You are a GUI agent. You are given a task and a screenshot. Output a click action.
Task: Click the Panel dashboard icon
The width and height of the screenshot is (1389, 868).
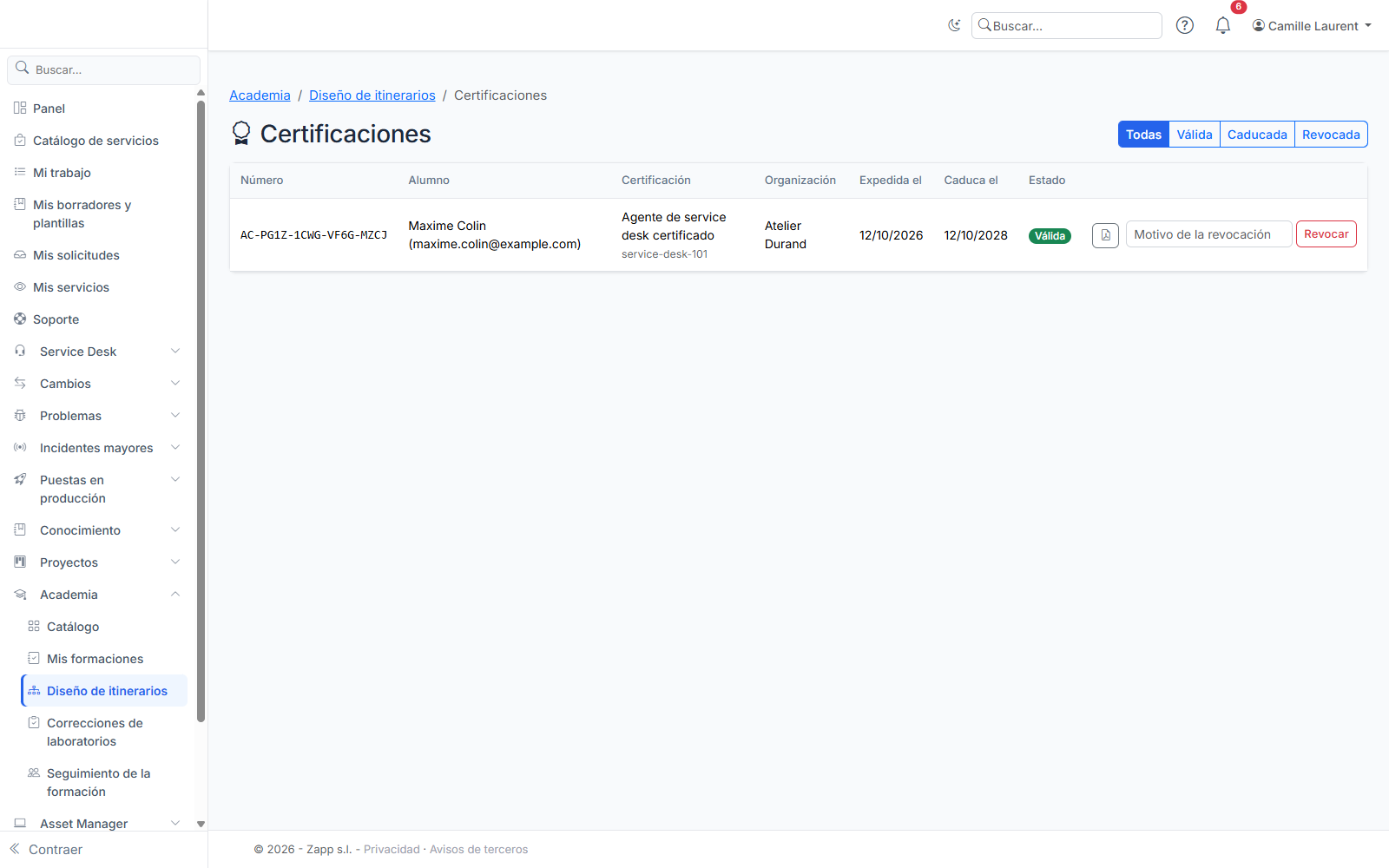click(20, 108)
